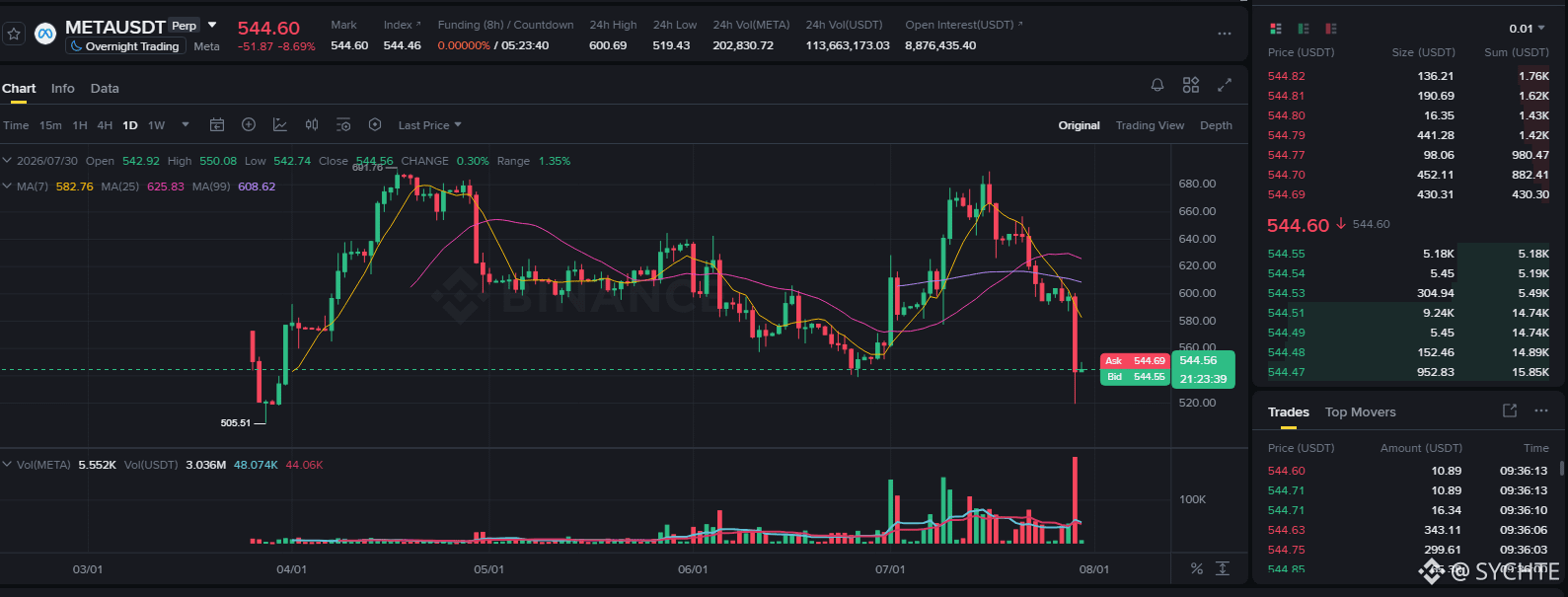1568x597 pixels.
Task: Click the circled plus chart toolbar icon
Action: tap(249, 124)
